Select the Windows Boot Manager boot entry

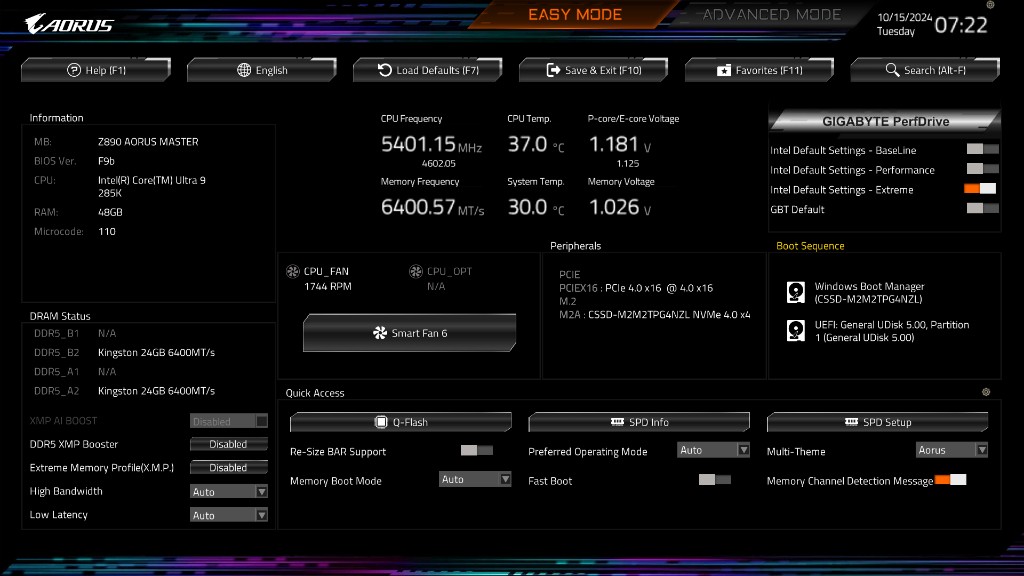pos(869,293)
